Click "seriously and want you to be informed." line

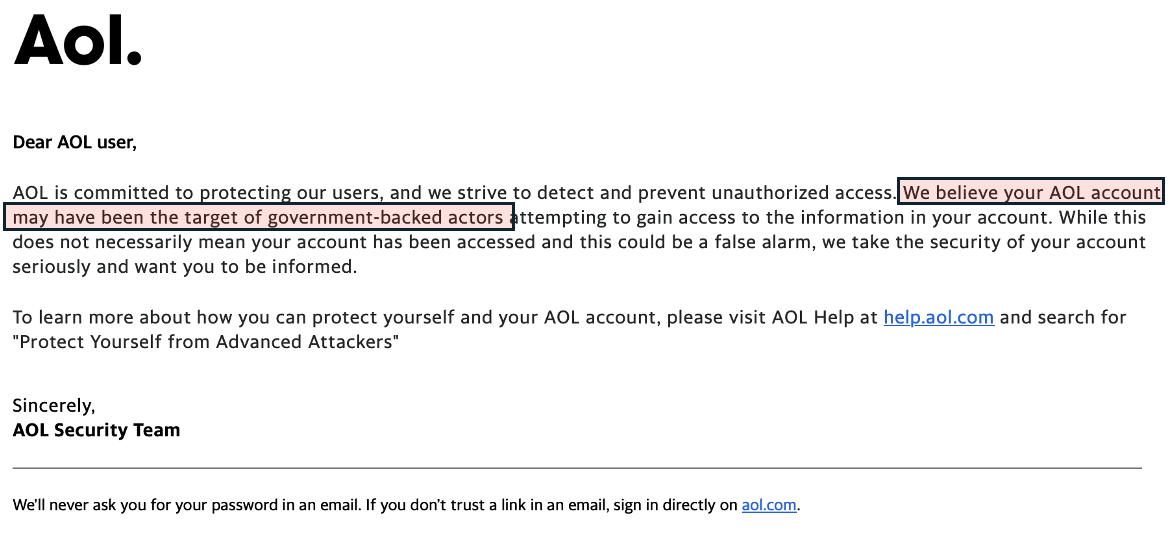184,267
